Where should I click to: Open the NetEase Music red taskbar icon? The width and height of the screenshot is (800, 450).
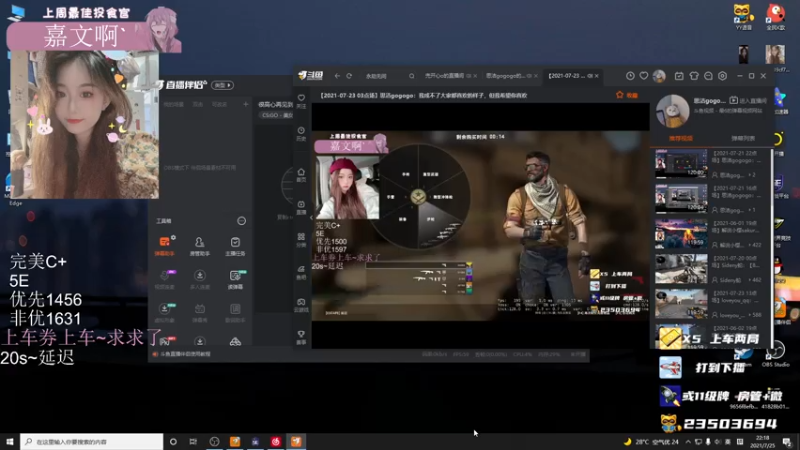tap(276, 441)
